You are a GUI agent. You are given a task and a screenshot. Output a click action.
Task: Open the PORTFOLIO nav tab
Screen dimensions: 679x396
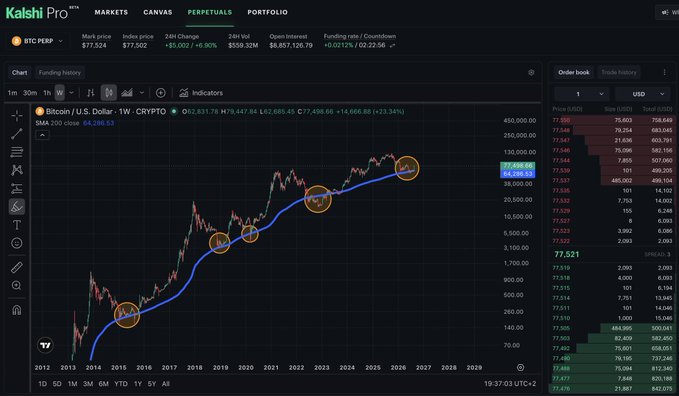268,12
